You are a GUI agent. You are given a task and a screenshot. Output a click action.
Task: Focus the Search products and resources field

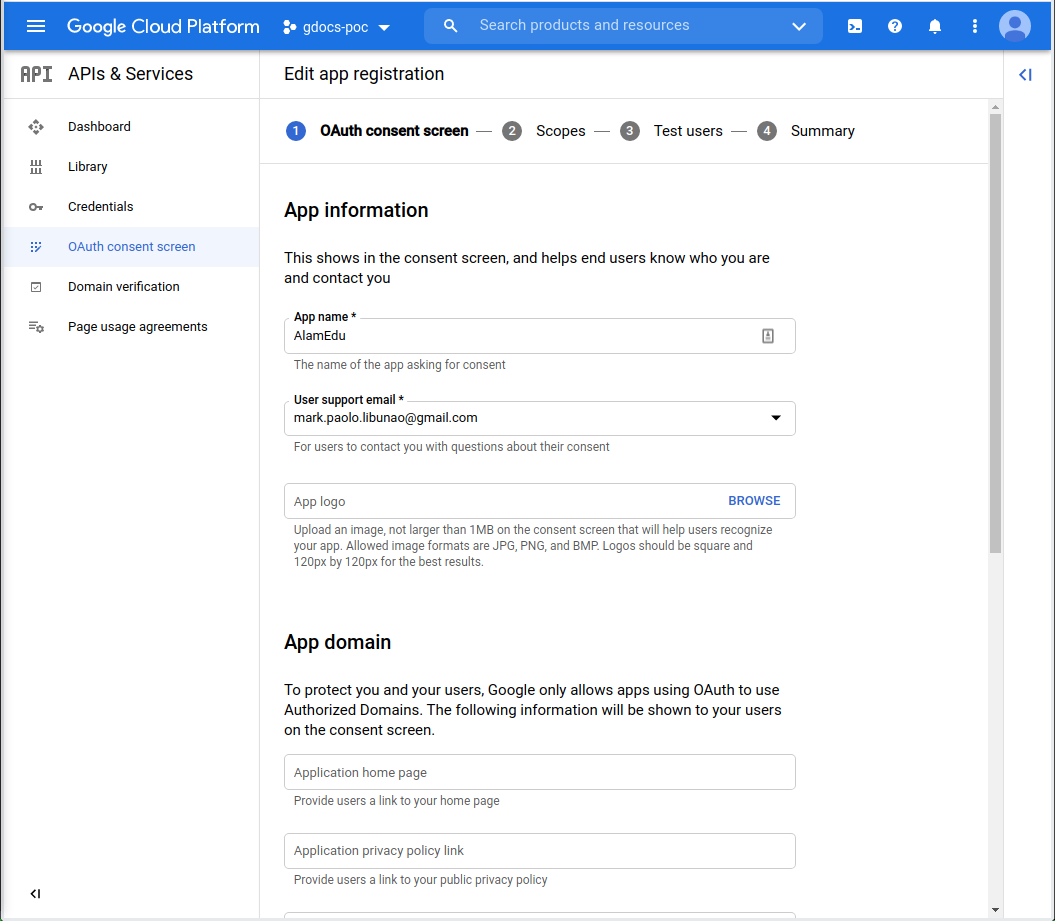(x=584, y=26)
